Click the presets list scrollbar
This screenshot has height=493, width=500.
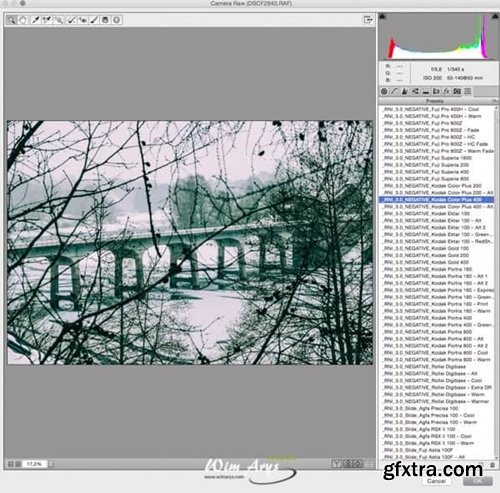[496, 282]
